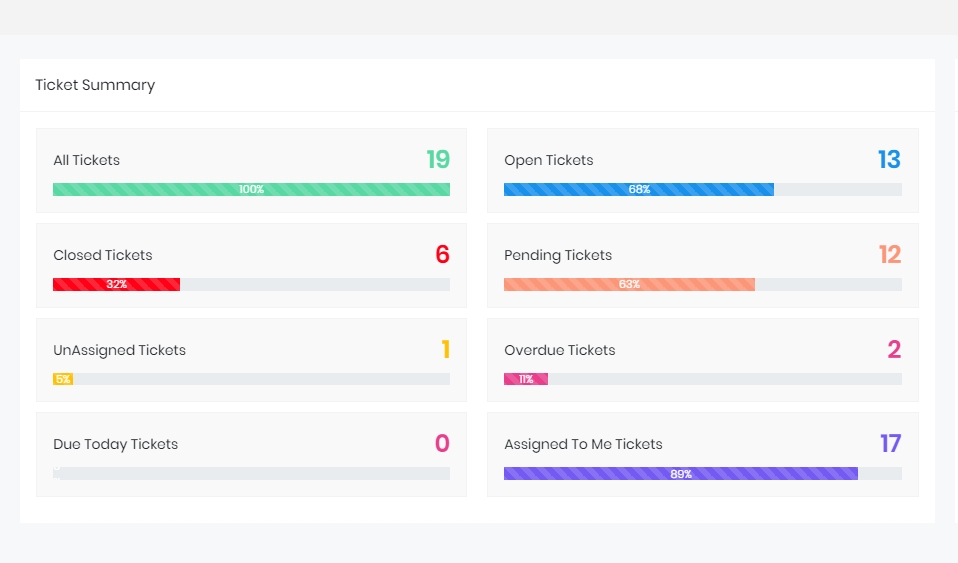Click the green 100% progress bar

(x=251, y=189)
